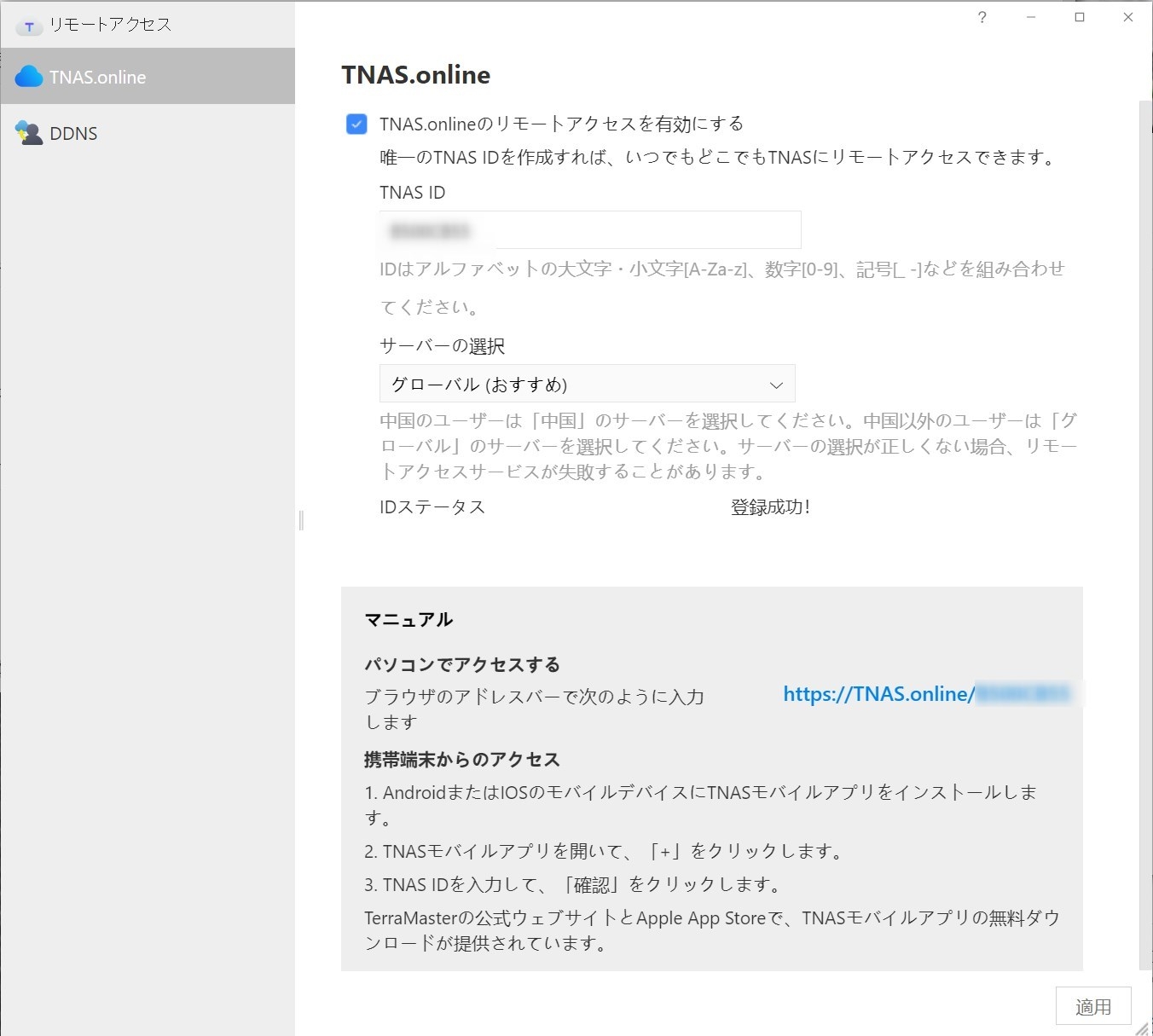Image resolution: width=1153 pixels, height=1036 pixels.
Task: Click the 登録成功! ID status text
Action: [x=770, y=507]
